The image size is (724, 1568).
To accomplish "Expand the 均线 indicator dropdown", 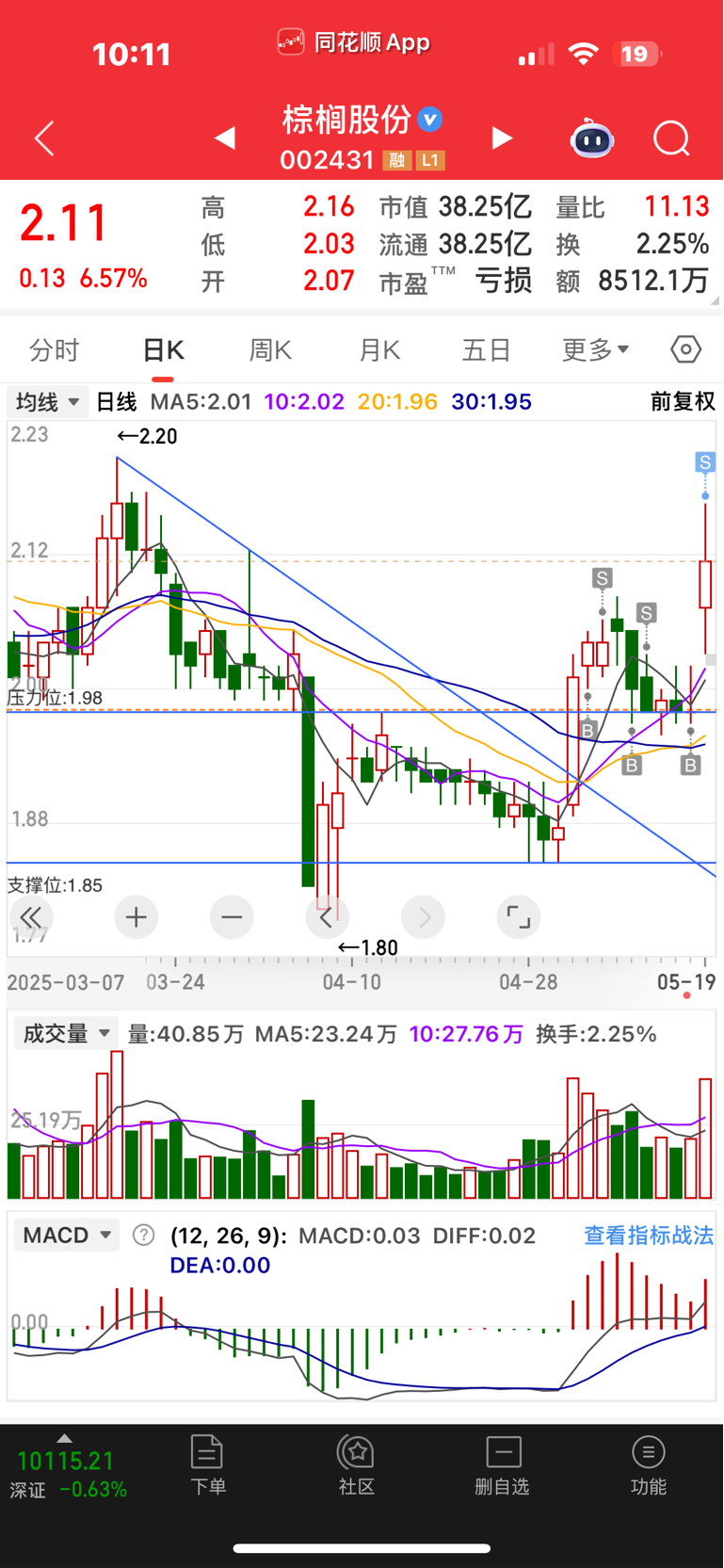I will tap(47, 402).
